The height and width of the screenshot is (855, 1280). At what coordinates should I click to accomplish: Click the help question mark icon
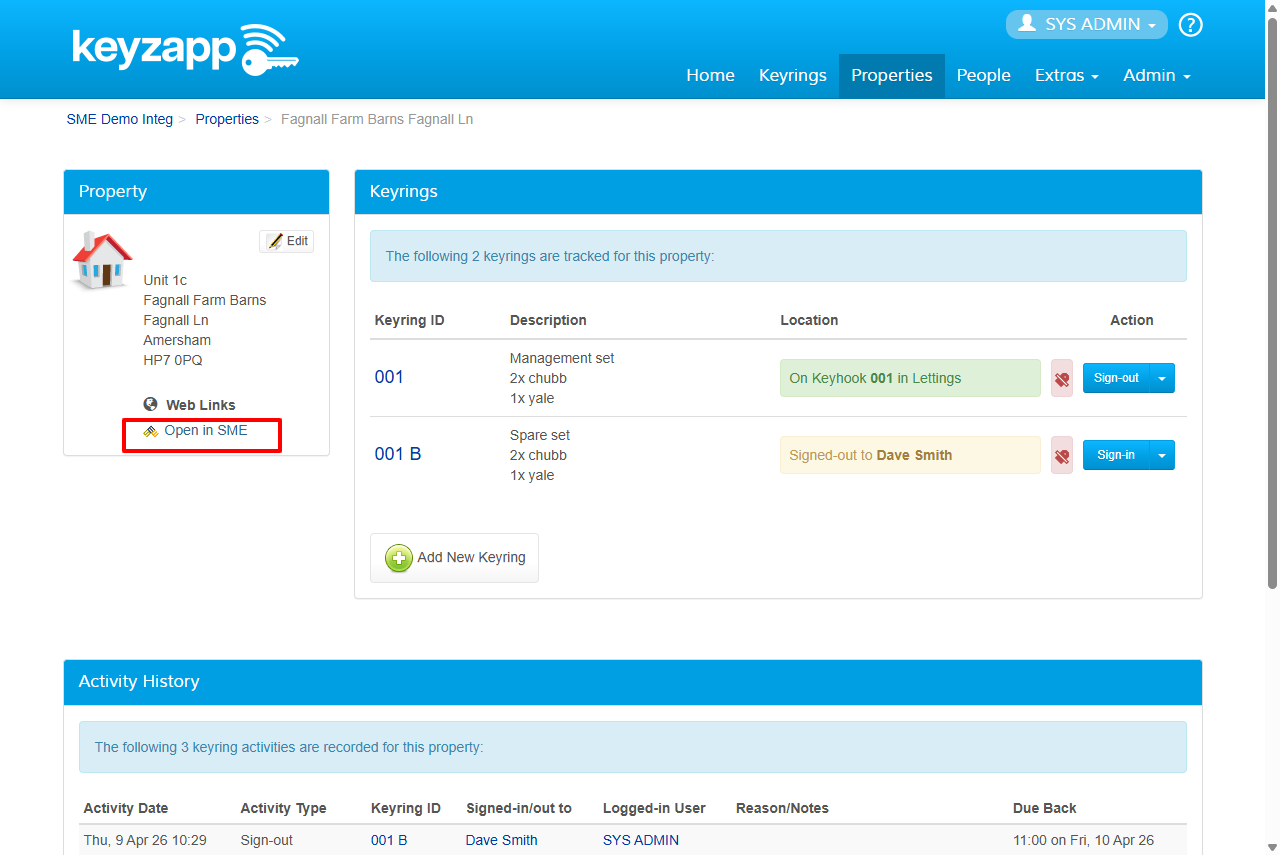tap(1190, 25)
